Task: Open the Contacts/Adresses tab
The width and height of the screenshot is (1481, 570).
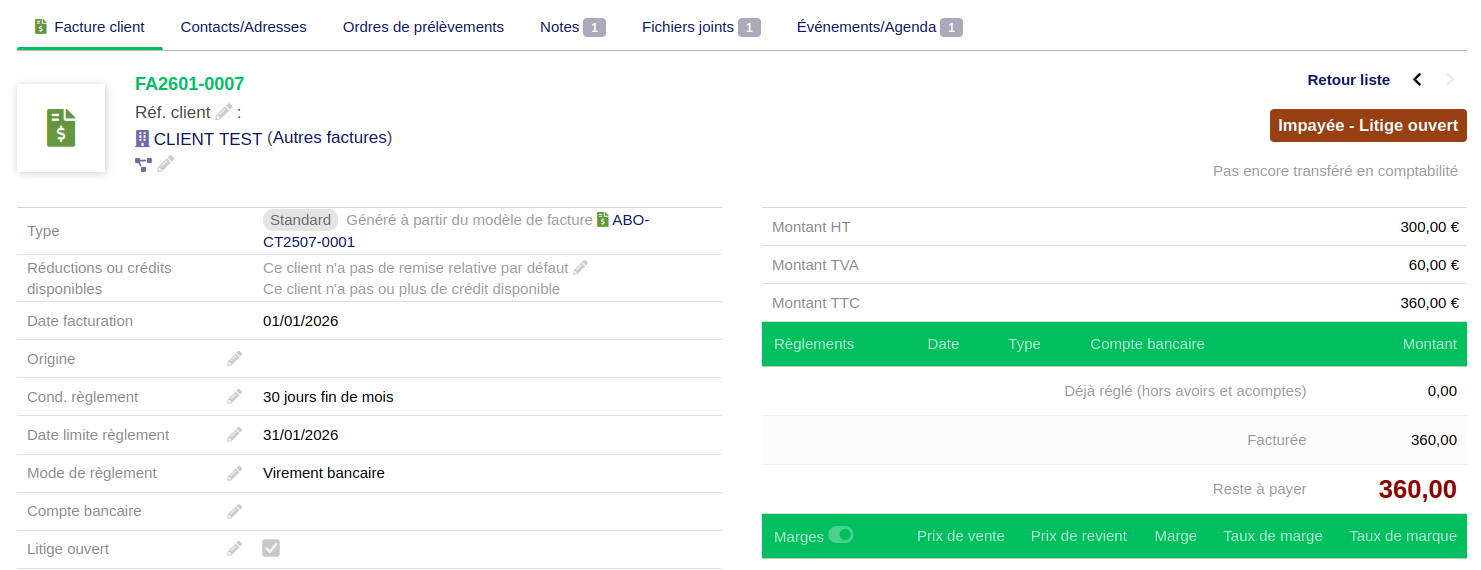Action: coord(243,27)
